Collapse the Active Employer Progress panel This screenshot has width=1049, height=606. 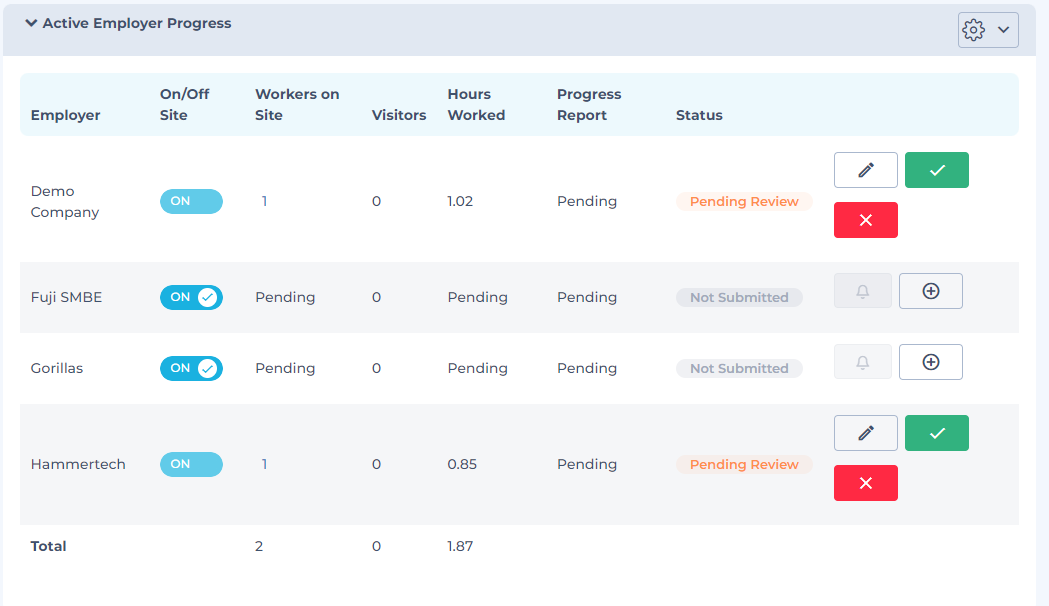pos(31,23)
